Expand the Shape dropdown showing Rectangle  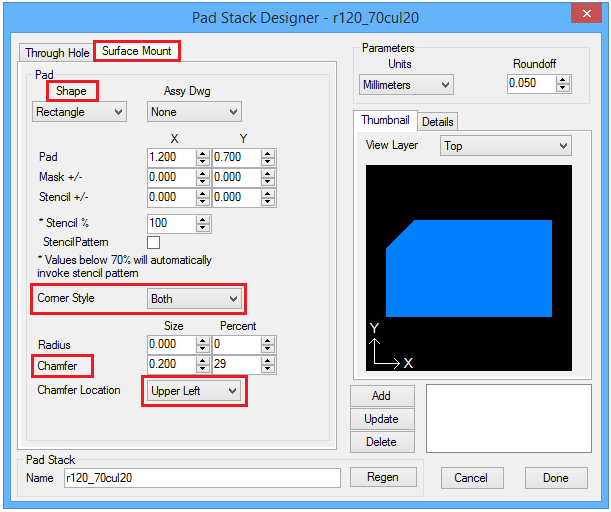coord(79,112)
